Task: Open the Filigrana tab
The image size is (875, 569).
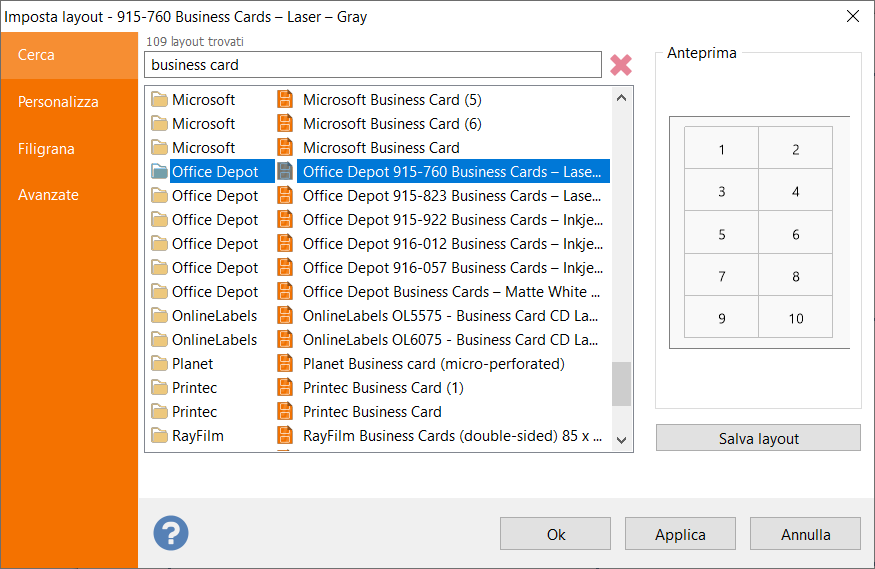Action: click(69, 149)
